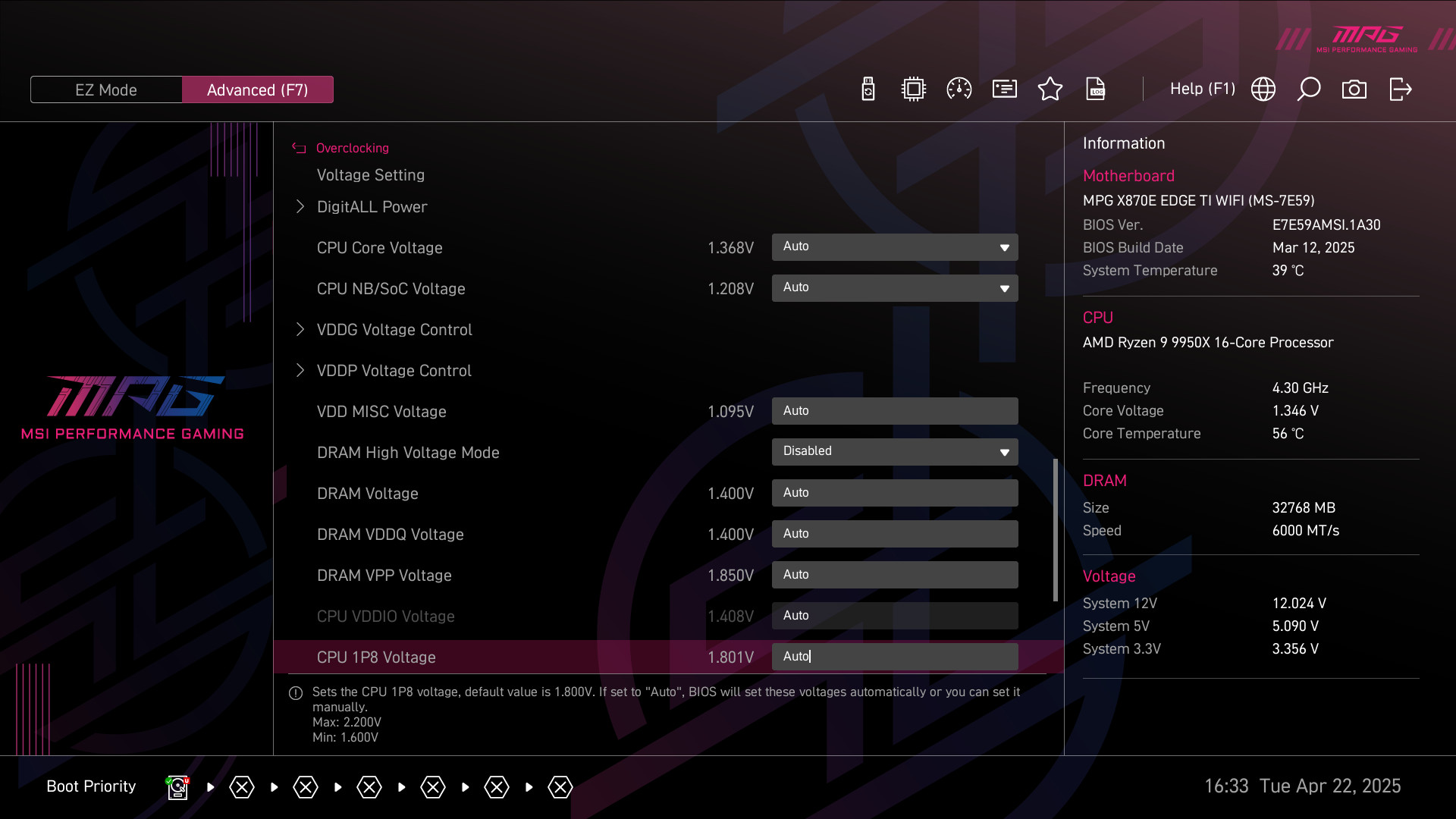Click DRAM size 32768 MB value
Image resolution: width=1456 pixels, height=819 pixels.
click(x=1304, y=508)
